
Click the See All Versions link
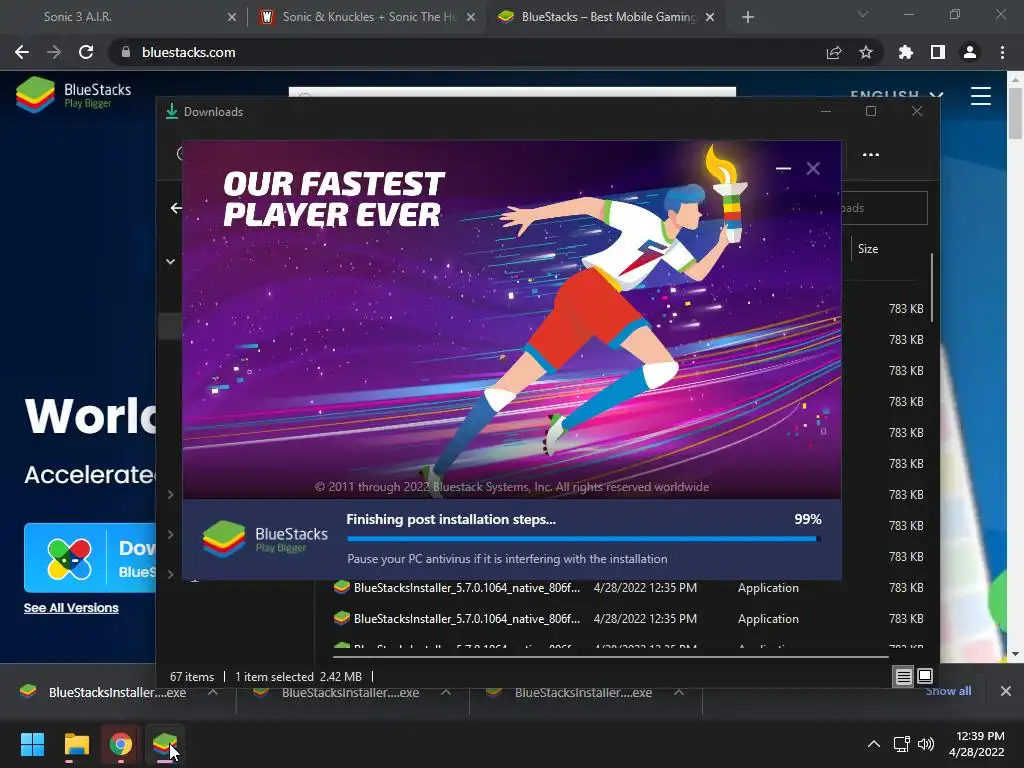[x=71, y=607]
